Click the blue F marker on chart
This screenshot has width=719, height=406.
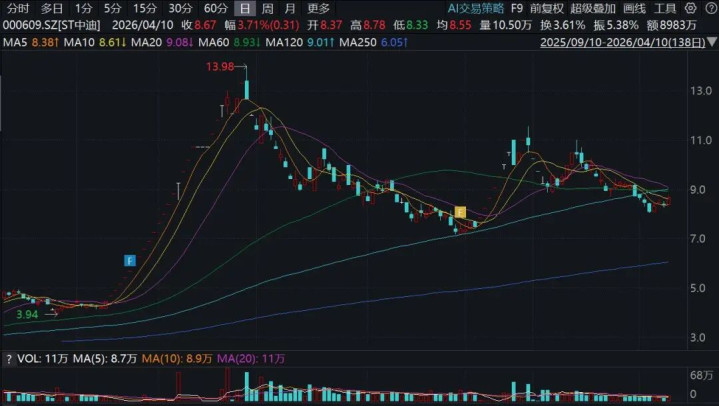130,261
